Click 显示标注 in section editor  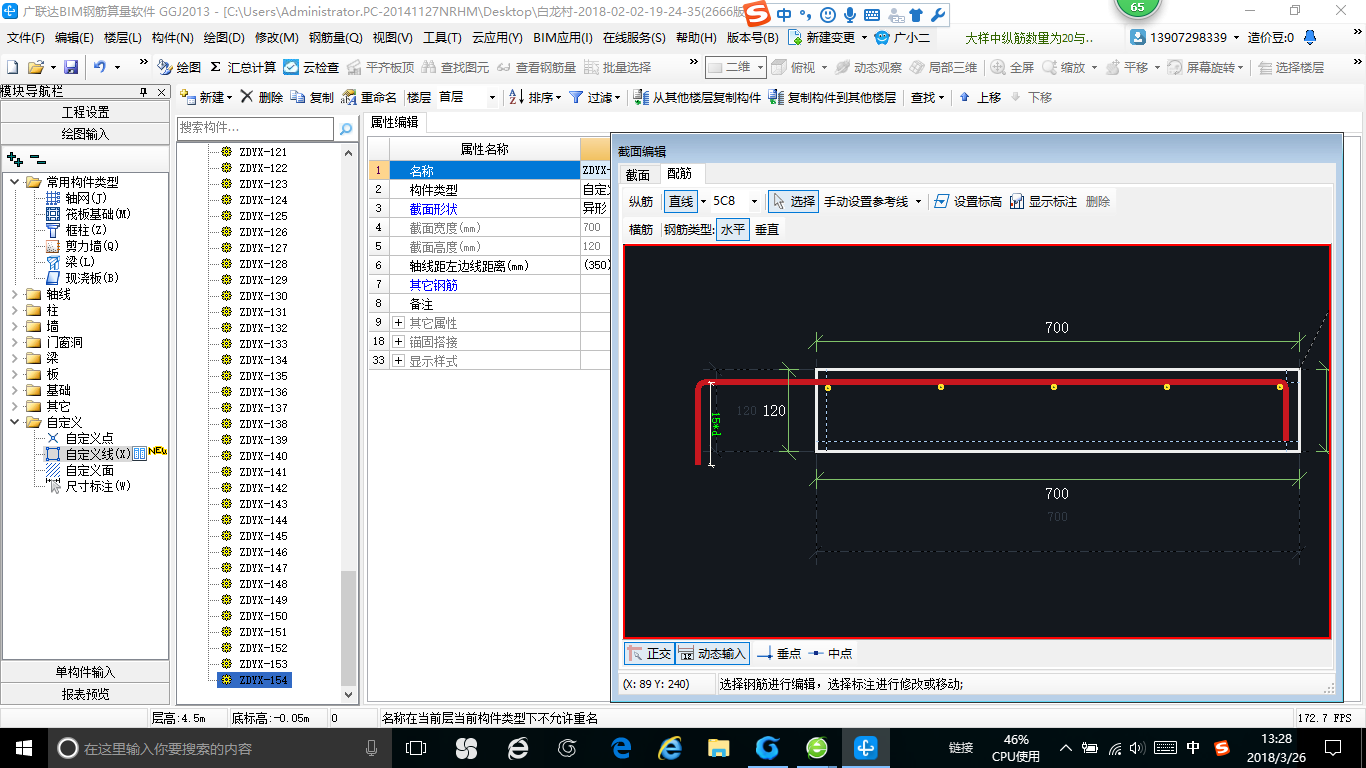coord(1043,201)
